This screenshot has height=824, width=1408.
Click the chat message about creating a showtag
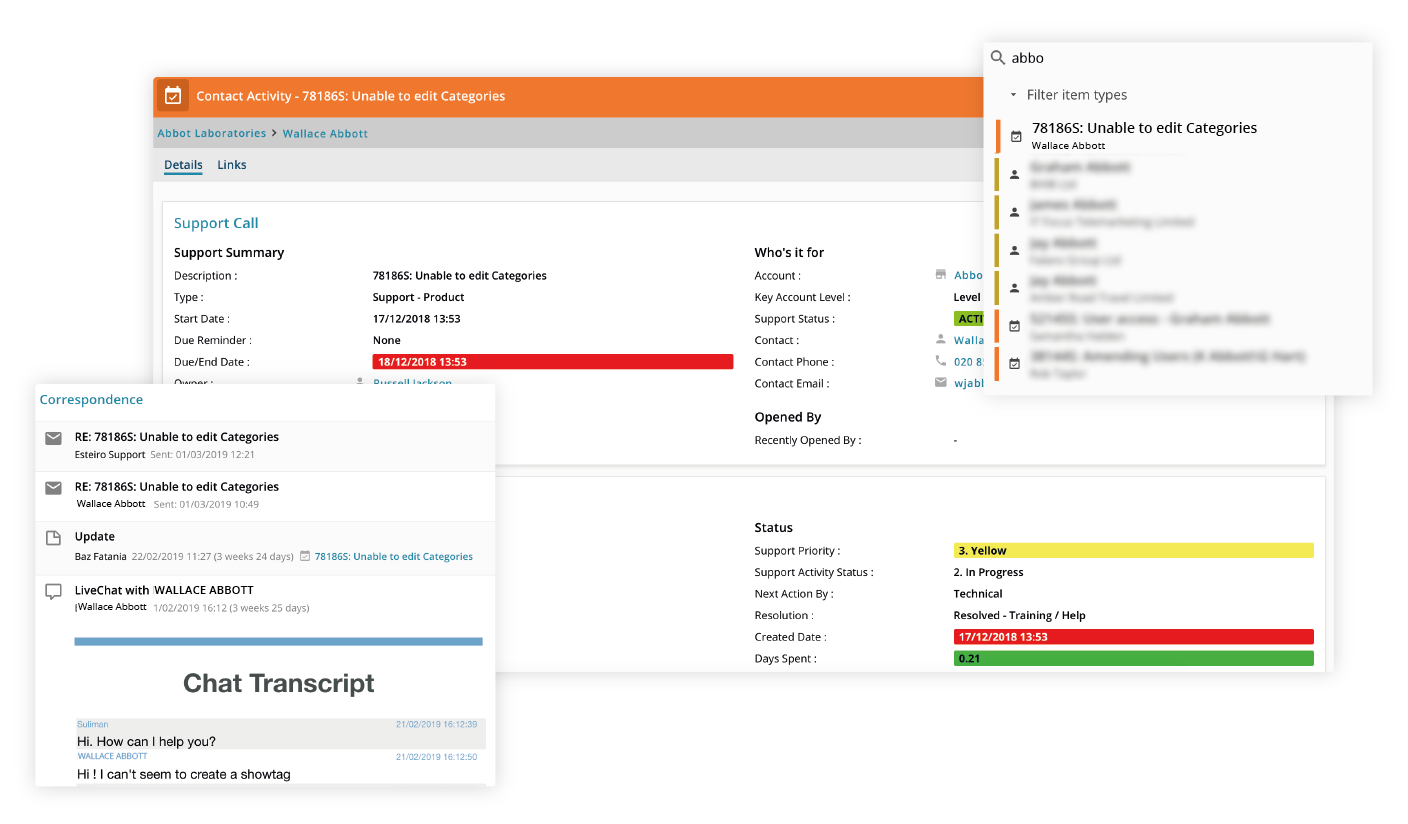(184, 774)
